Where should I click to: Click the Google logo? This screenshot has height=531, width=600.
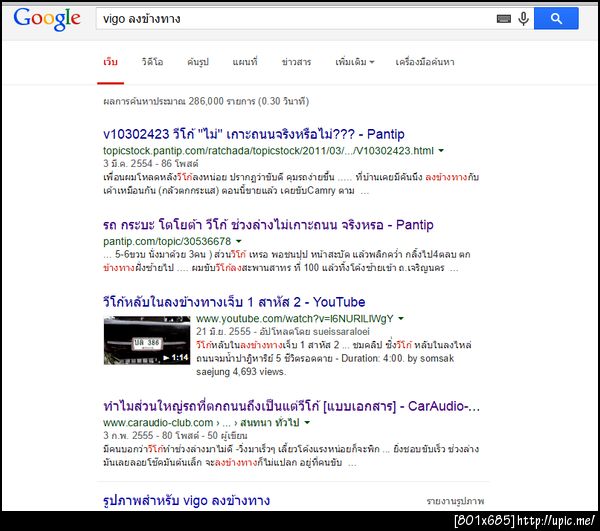(x=47, y=19)
